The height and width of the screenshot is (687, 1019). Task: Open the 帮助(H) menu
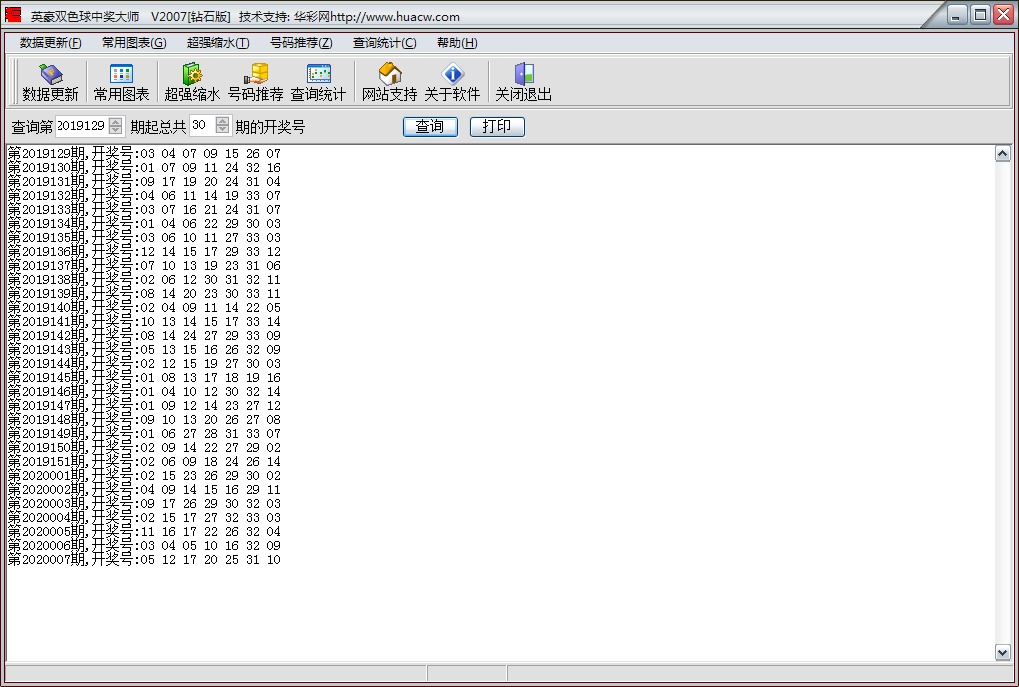click(457, 43)
